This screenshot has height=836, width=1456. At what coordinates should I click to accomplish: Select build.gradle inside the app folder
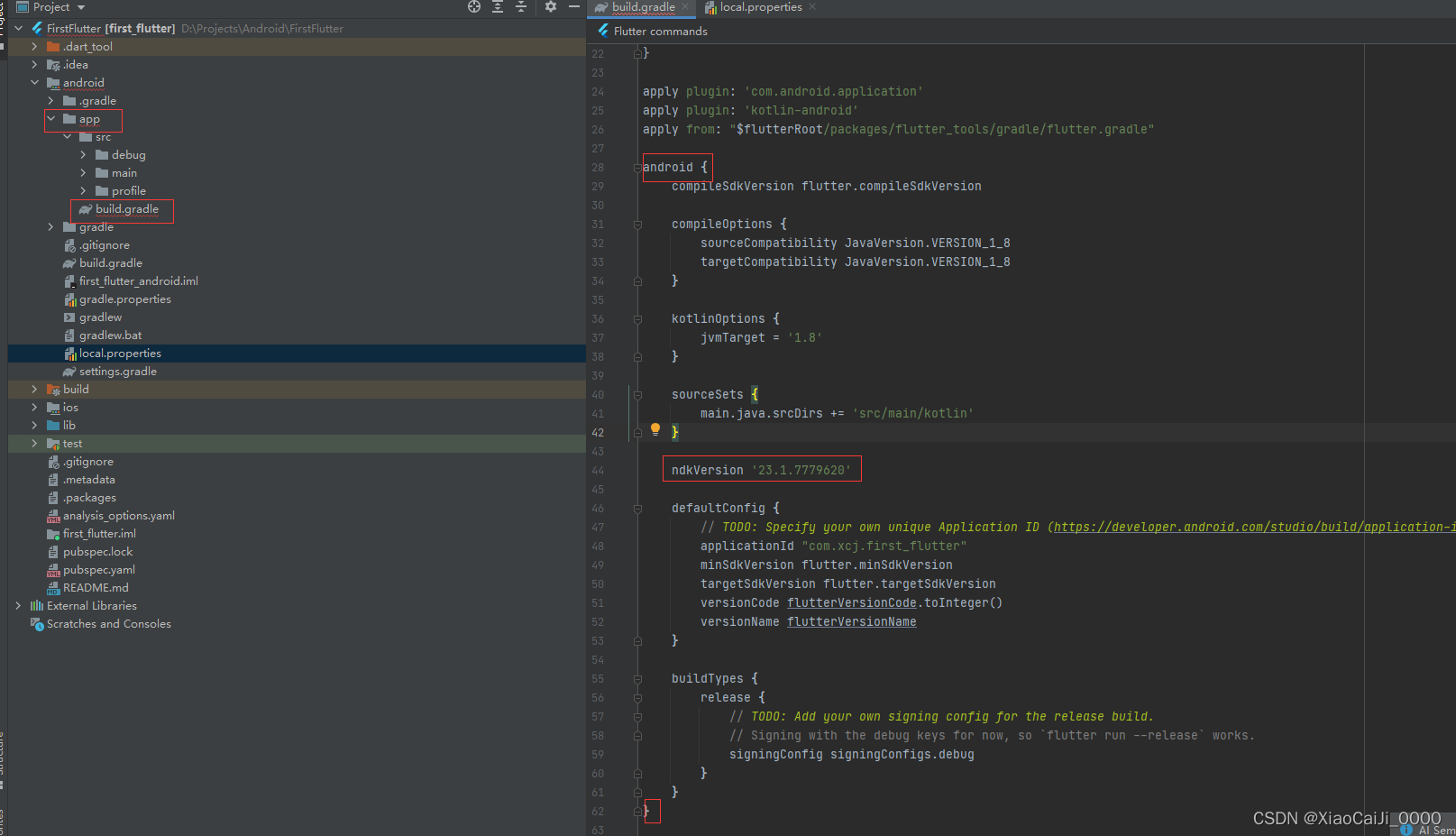tap(126, 209)
